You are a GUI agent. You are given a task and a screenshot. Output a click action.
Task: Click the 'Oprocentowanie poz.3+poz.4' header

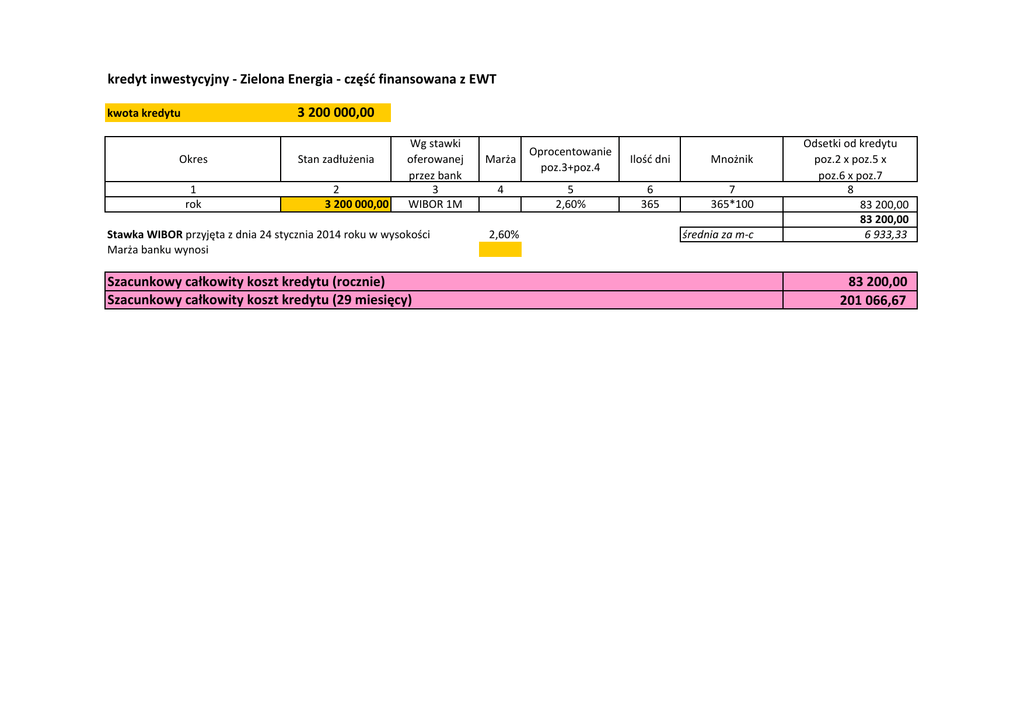click(x=570, y=159)
